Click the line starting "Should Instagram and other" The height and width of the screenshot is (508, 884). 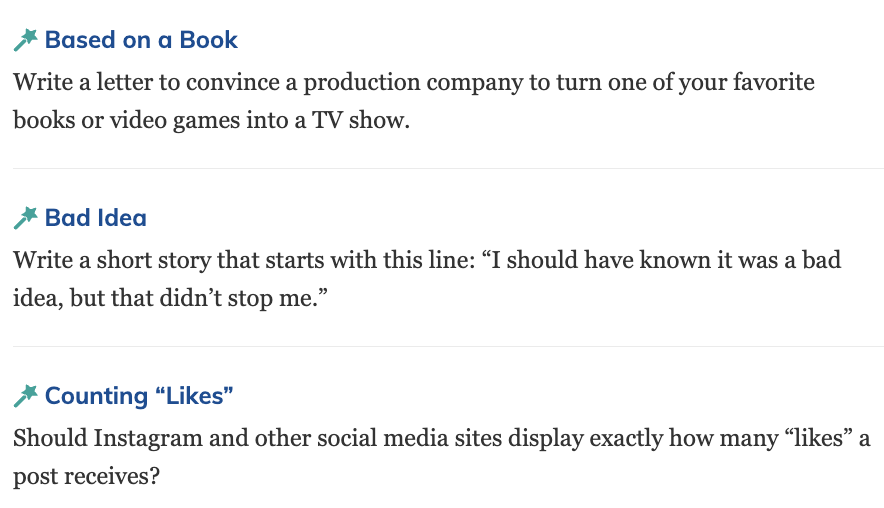click(x=441, y=438)
